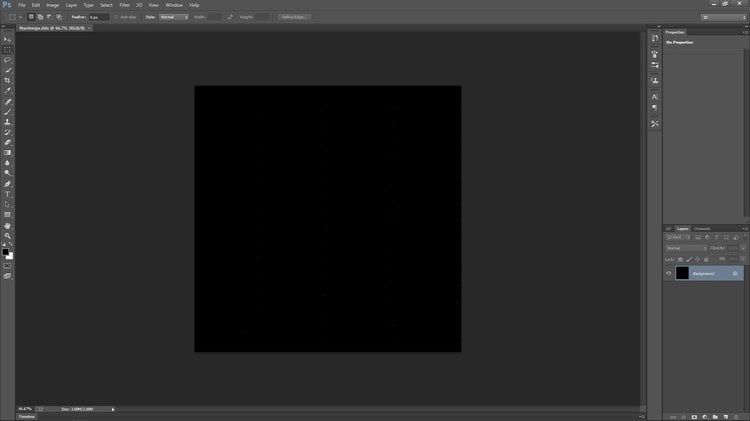Swap foreground and background colors
The width and height of the screenshot is (750, 421).
(11, 244)
